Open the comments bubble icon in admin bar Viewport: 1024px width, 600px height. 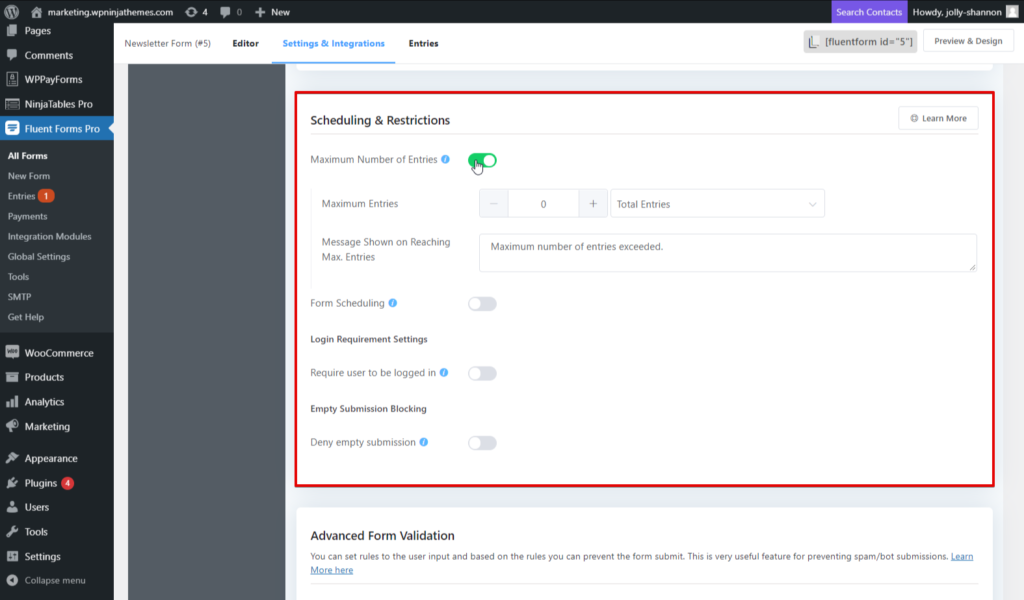(x=225, y=12)
